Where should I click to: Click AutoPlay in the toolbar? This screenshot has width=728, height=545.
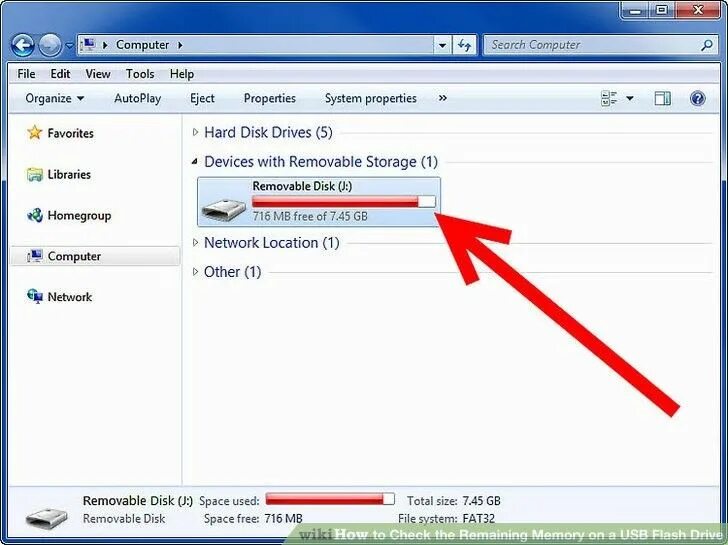pyautogui.click(x=137, y=98)
